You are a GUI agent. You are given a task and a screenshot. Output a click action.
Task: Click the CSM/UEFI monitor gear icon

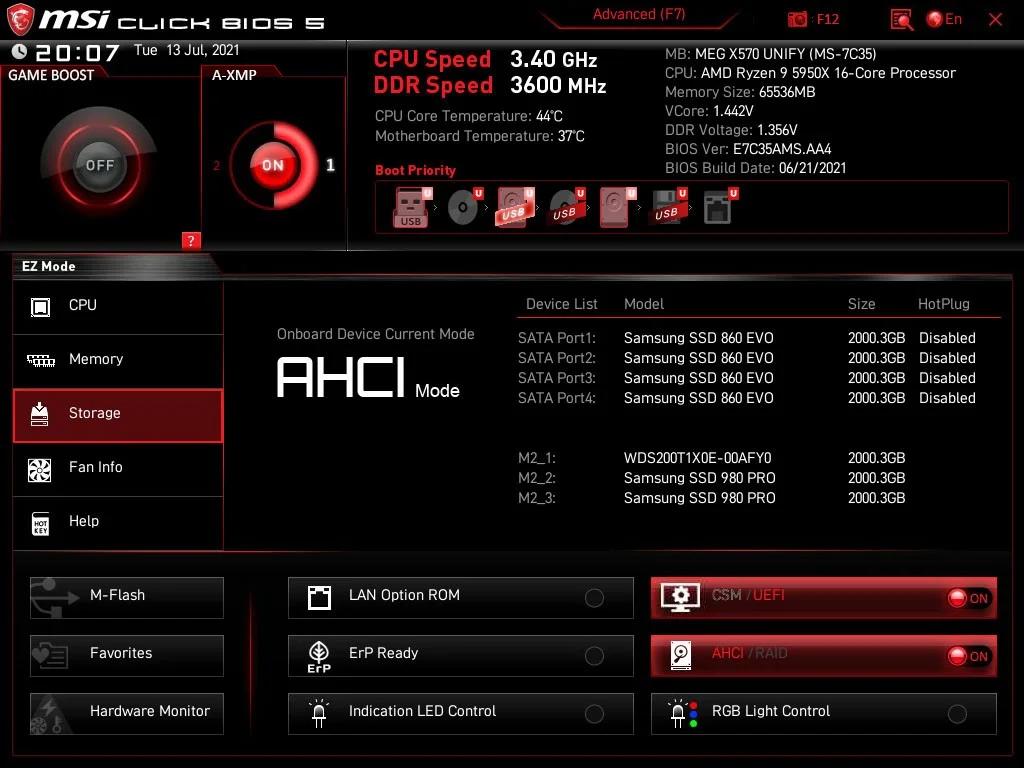680,598
